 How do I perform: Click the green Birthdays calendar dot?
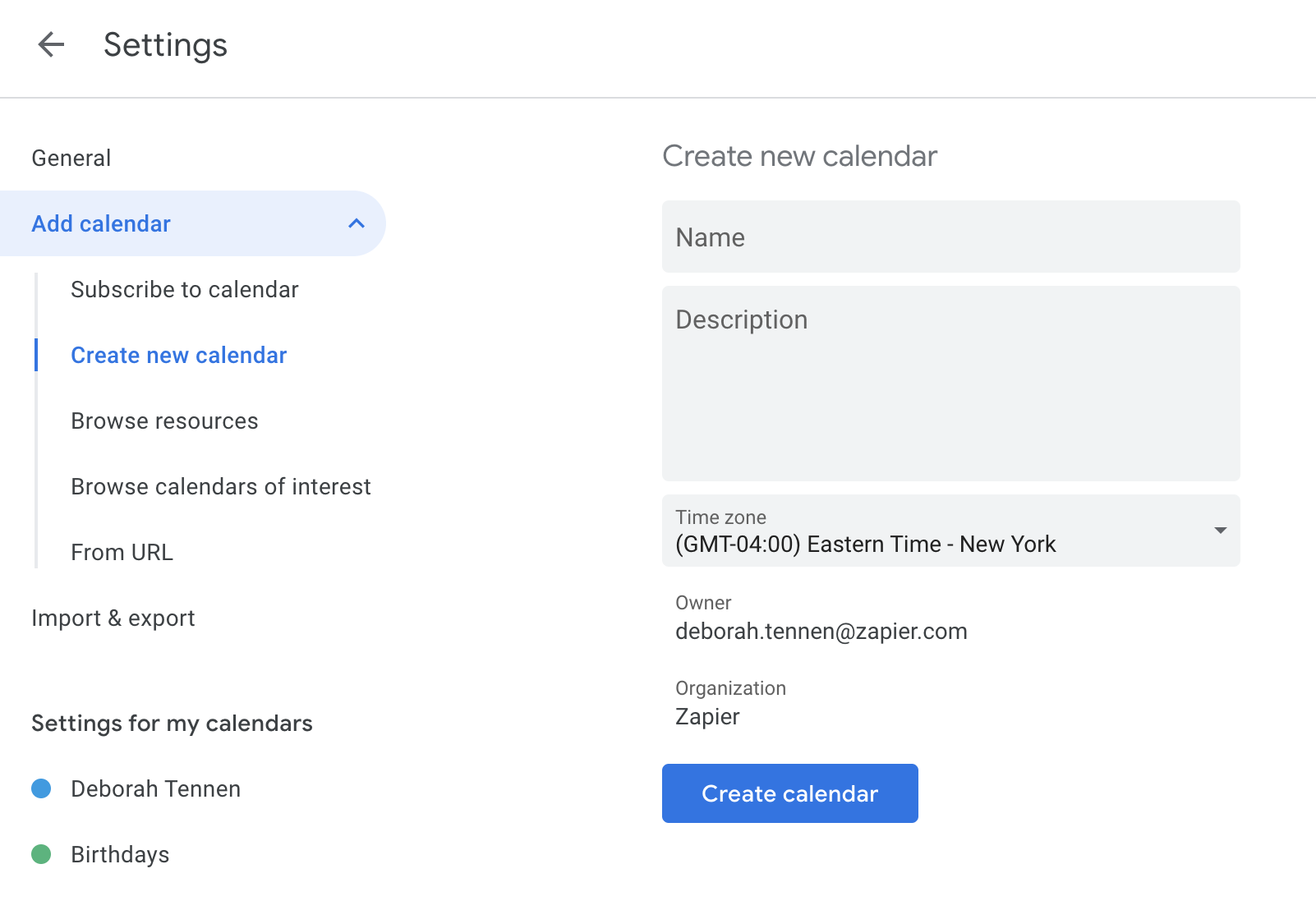pos(41,854)
